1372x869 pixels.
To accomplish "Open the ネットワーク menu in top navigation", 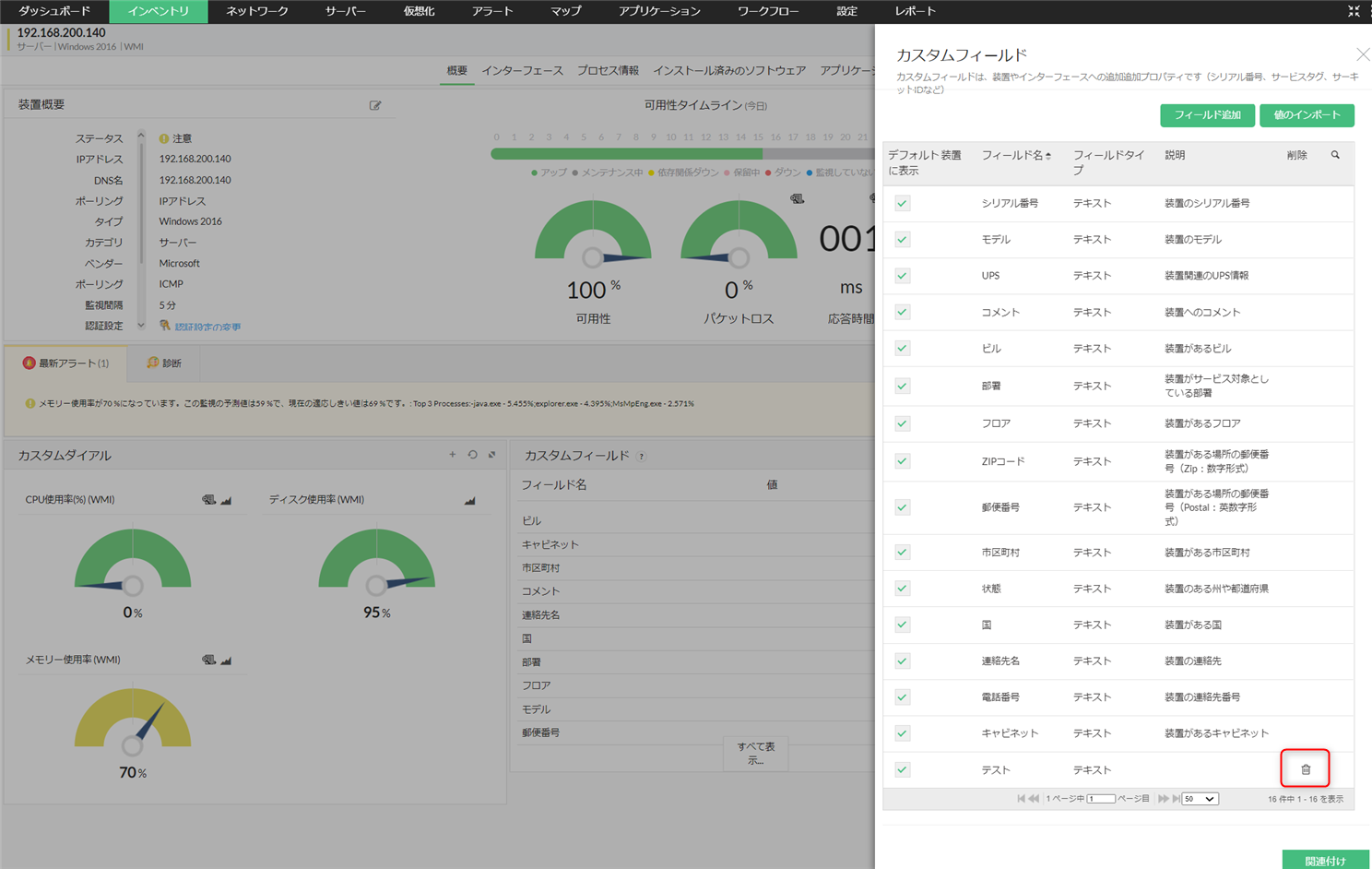I will [257, 11].
